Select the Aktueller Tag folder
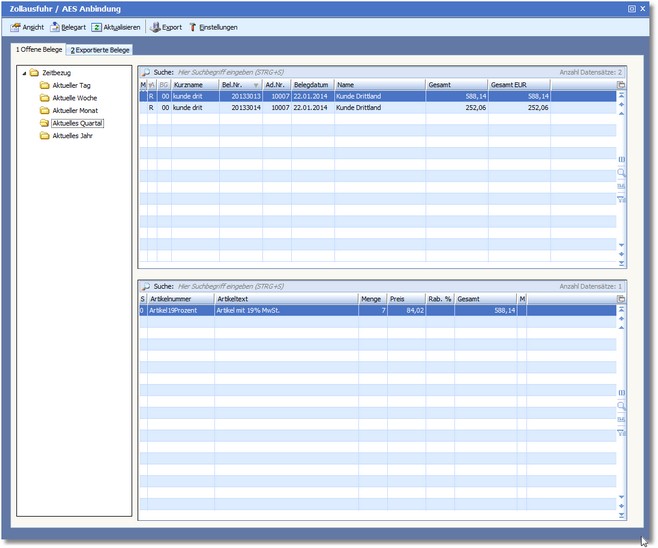Viewport: 658px width, 548px height. tap(72, 86)
